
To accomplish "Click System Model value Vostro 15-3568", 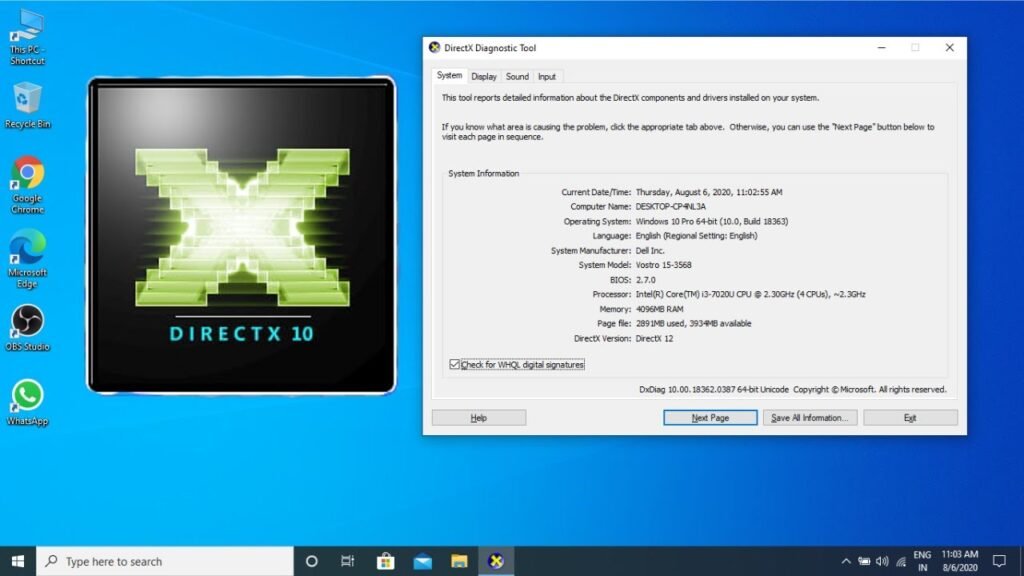I will [664, 265].
